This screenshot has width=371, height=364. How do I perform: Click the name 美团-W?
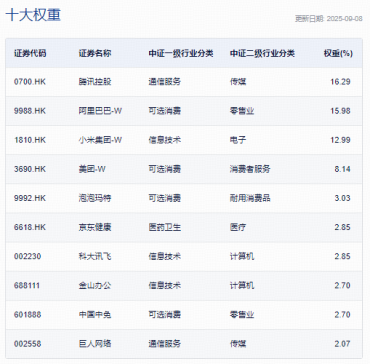tap(92, 169)
